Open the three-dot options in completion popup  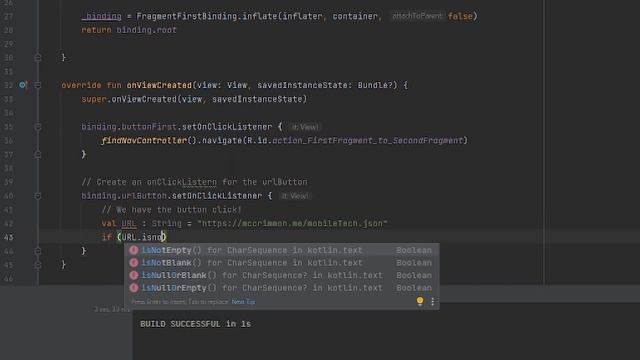(x=432, y=302)
